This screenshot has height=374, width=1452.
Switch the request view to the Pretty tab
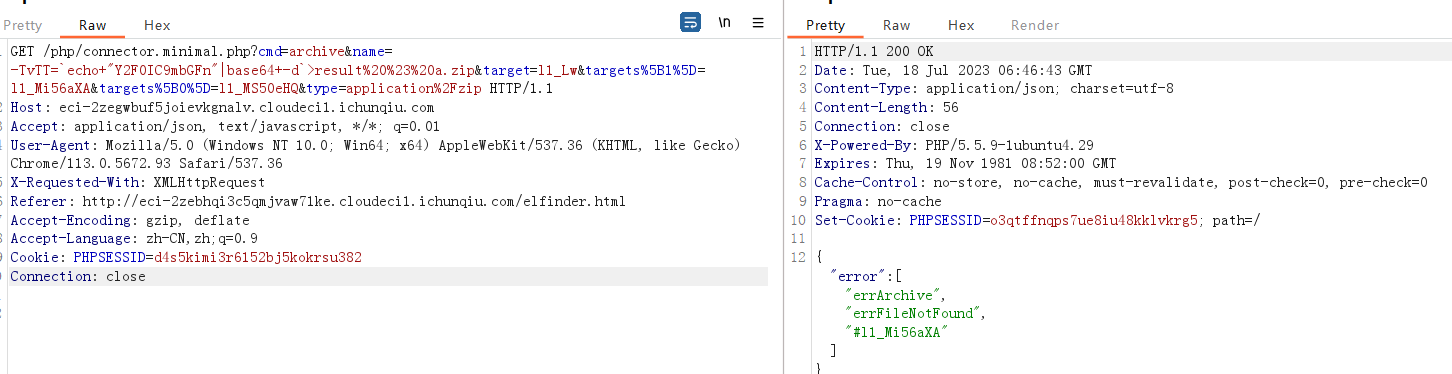click(22, 25)
